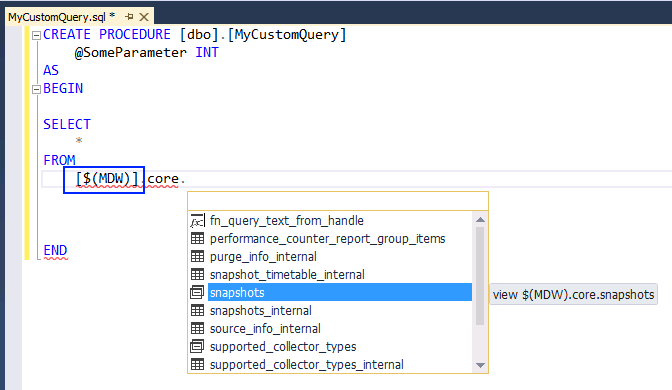The width and height of the screenshot is (672, 390).
Task: Collapse the CREATE PROCEDURE block
Action: point(36,35)
